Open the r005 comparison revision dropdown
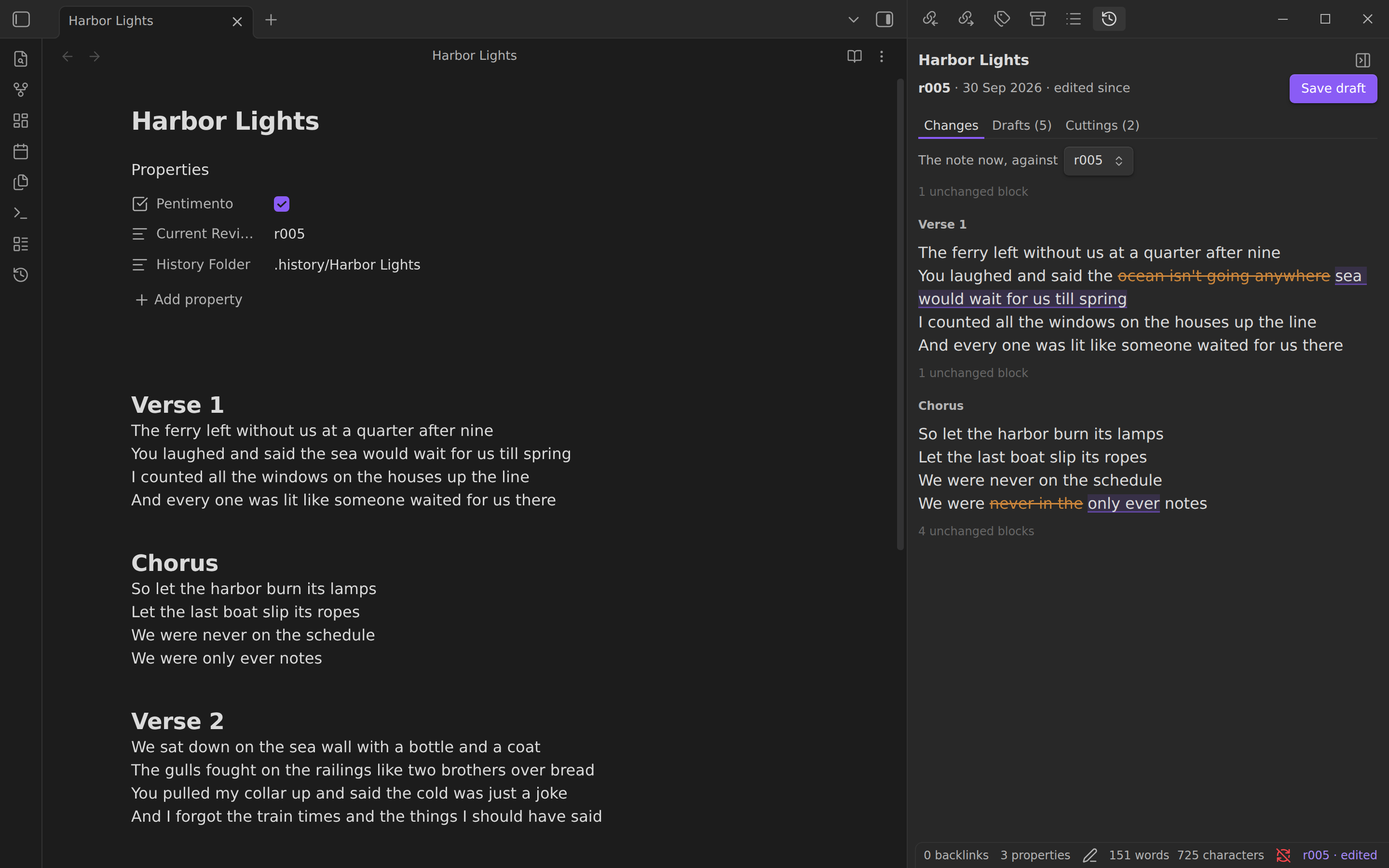This screenshot has width=1389, height=868. 1098,161
